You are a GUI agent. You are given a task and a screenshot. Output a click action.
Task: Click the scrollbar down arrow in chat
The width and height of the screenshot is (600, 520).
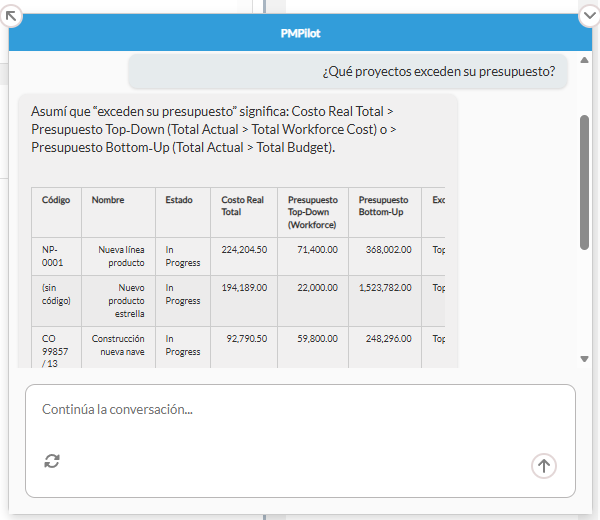point(585,358)
